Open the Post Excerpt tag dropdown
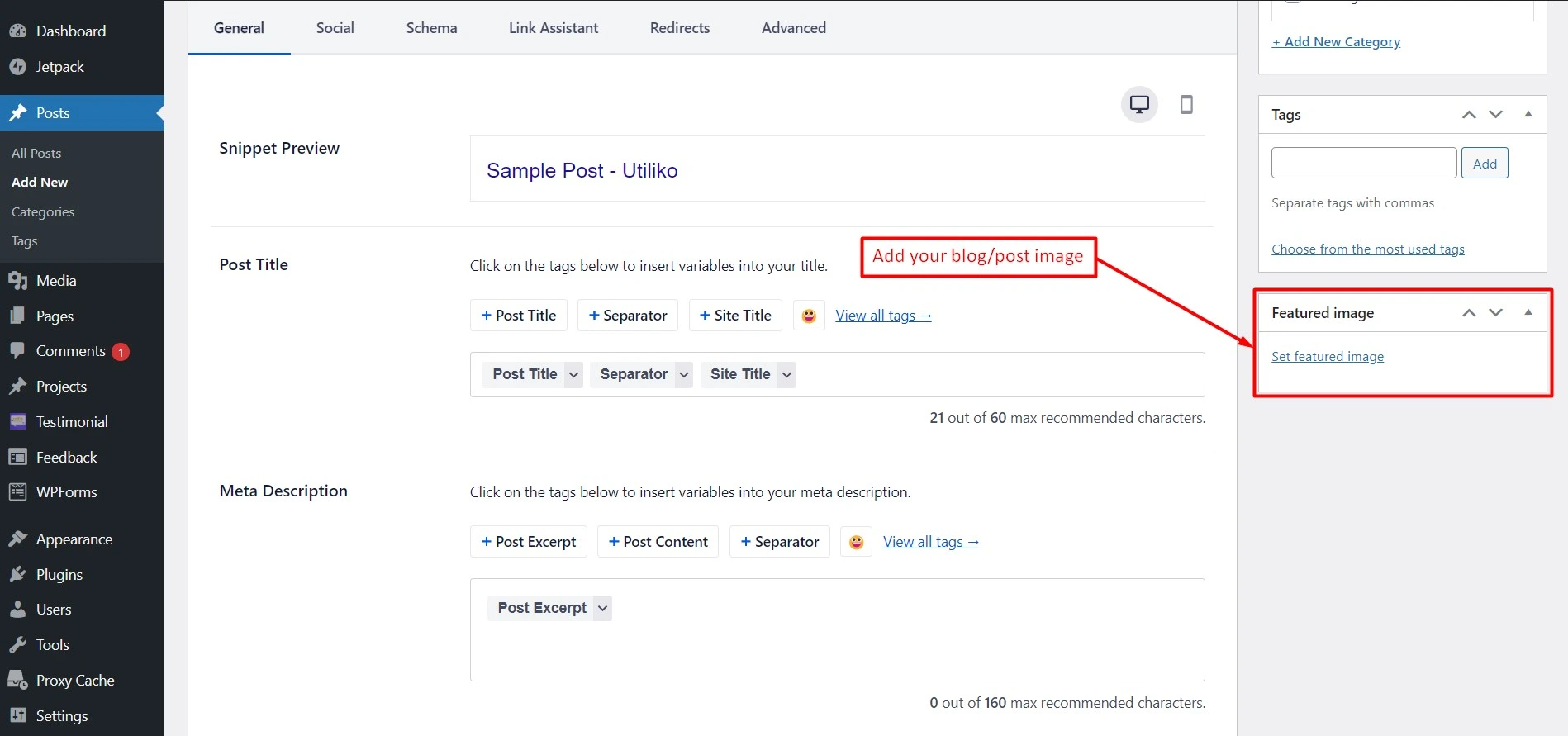Screen dimensions: 1568x736 pos(602,609)
